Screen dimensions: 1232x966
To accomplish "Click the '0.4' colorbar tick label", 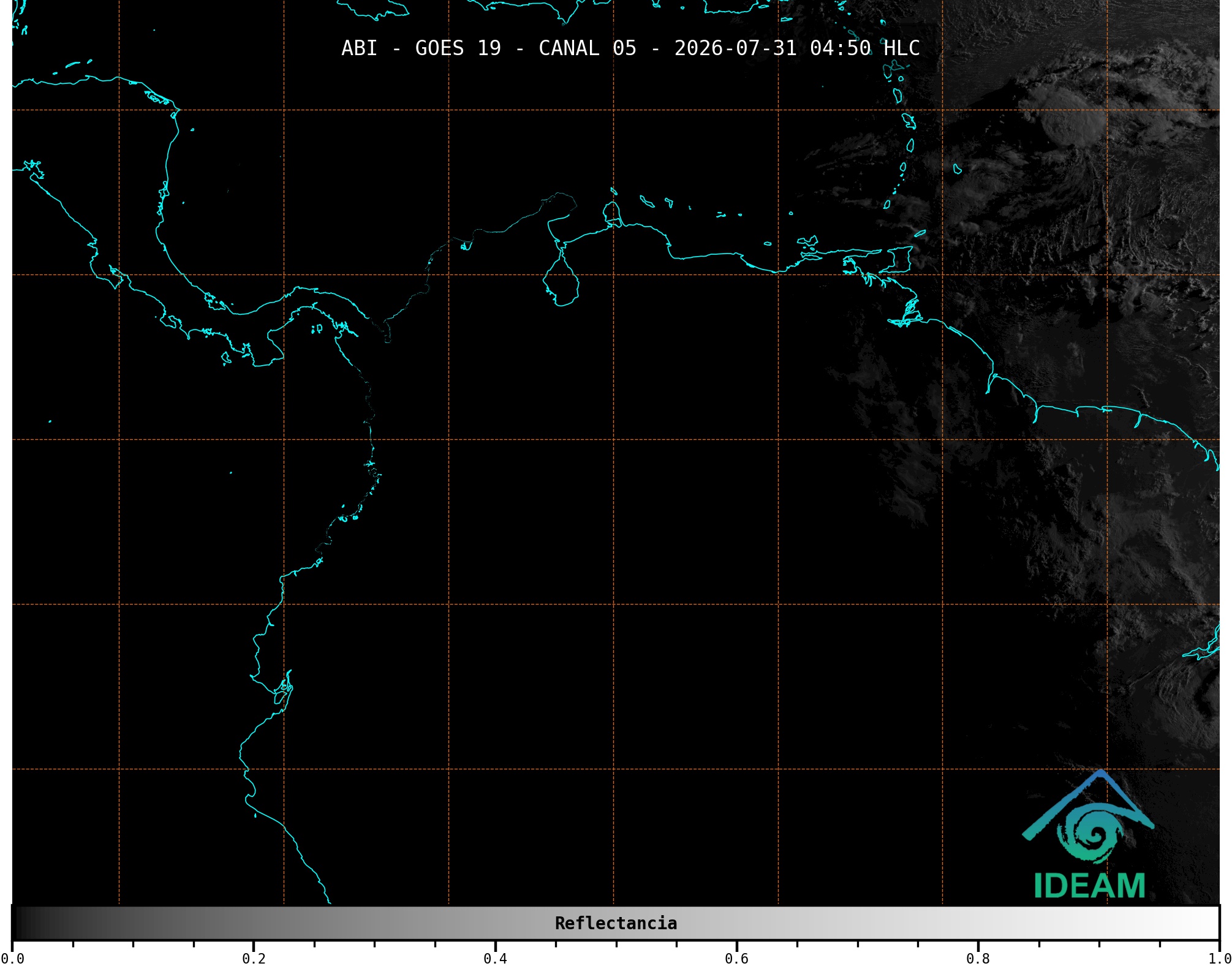I will point(496,959).
